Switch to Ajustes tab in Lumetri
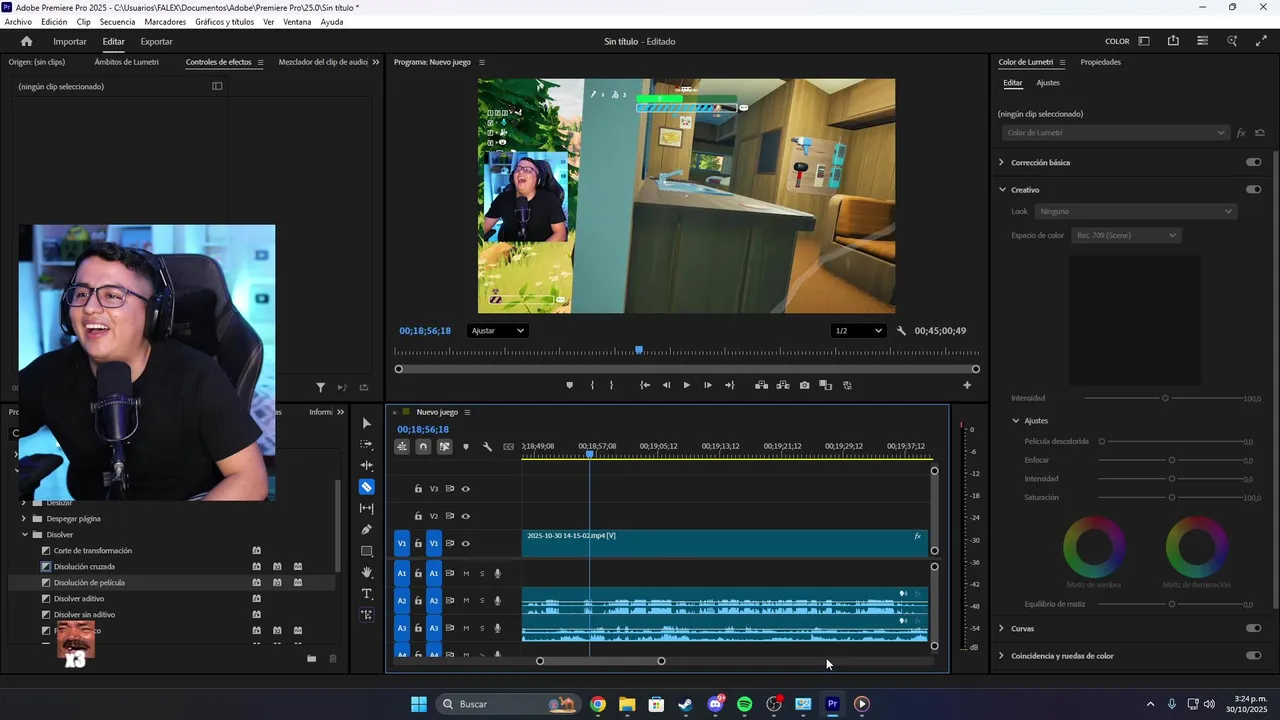This screenshot has width=1280, height=720. 1048,83
